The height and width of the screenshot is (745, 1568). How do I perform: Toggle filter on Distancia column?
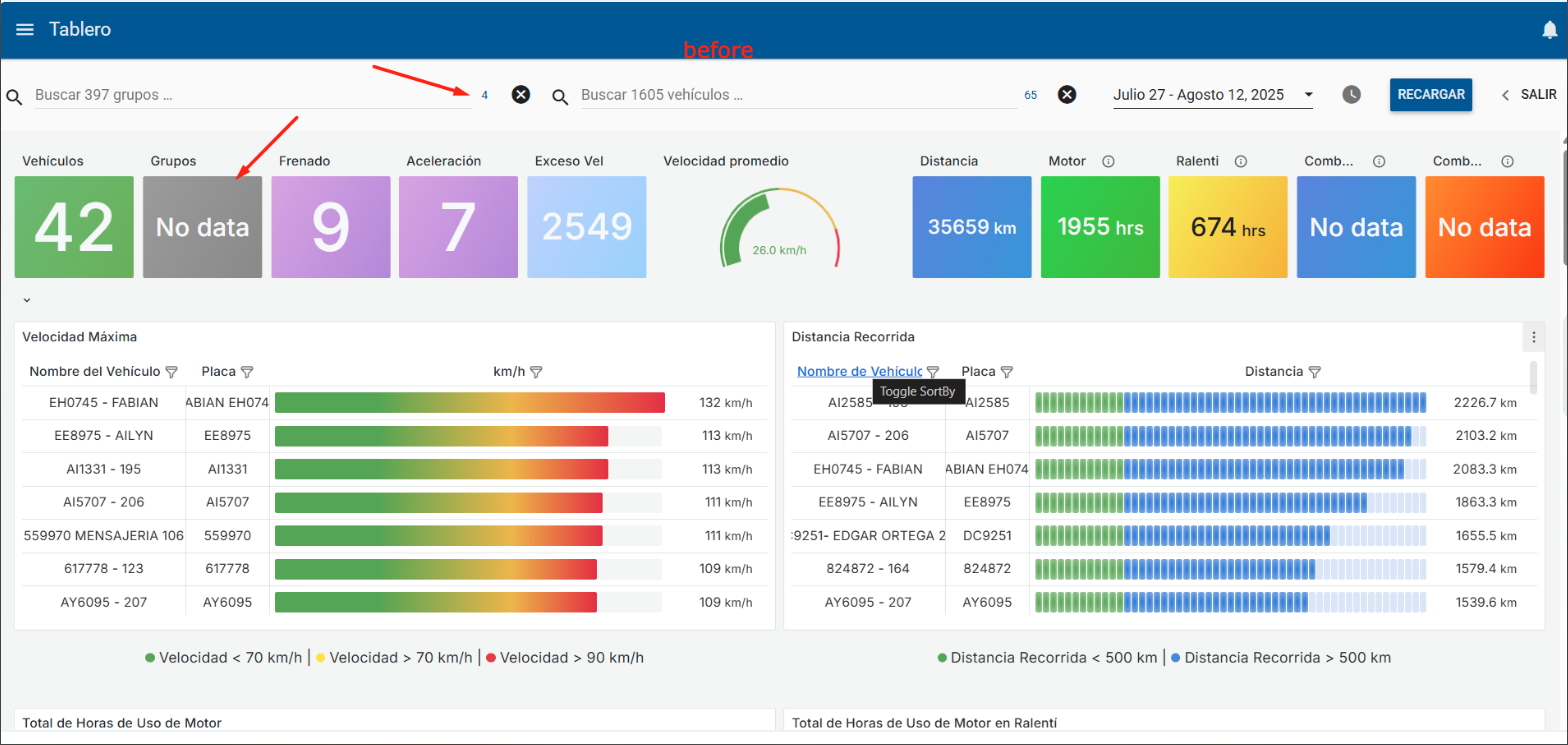click(x=1315, y=372)
